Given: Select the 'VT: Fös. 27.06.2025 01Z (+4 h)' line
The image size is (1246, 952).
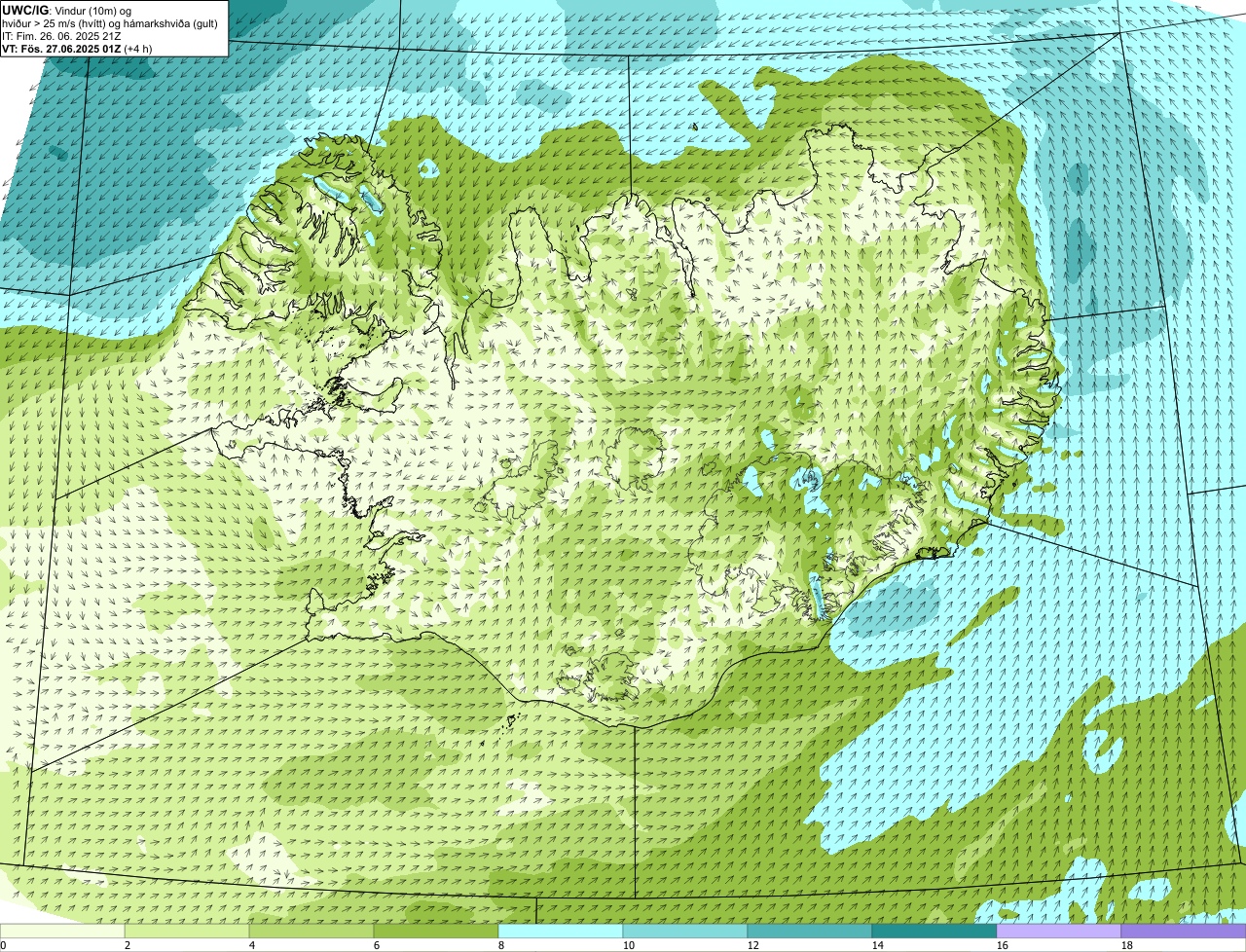Looking at the screenshot, I should [x=77, y=49].
